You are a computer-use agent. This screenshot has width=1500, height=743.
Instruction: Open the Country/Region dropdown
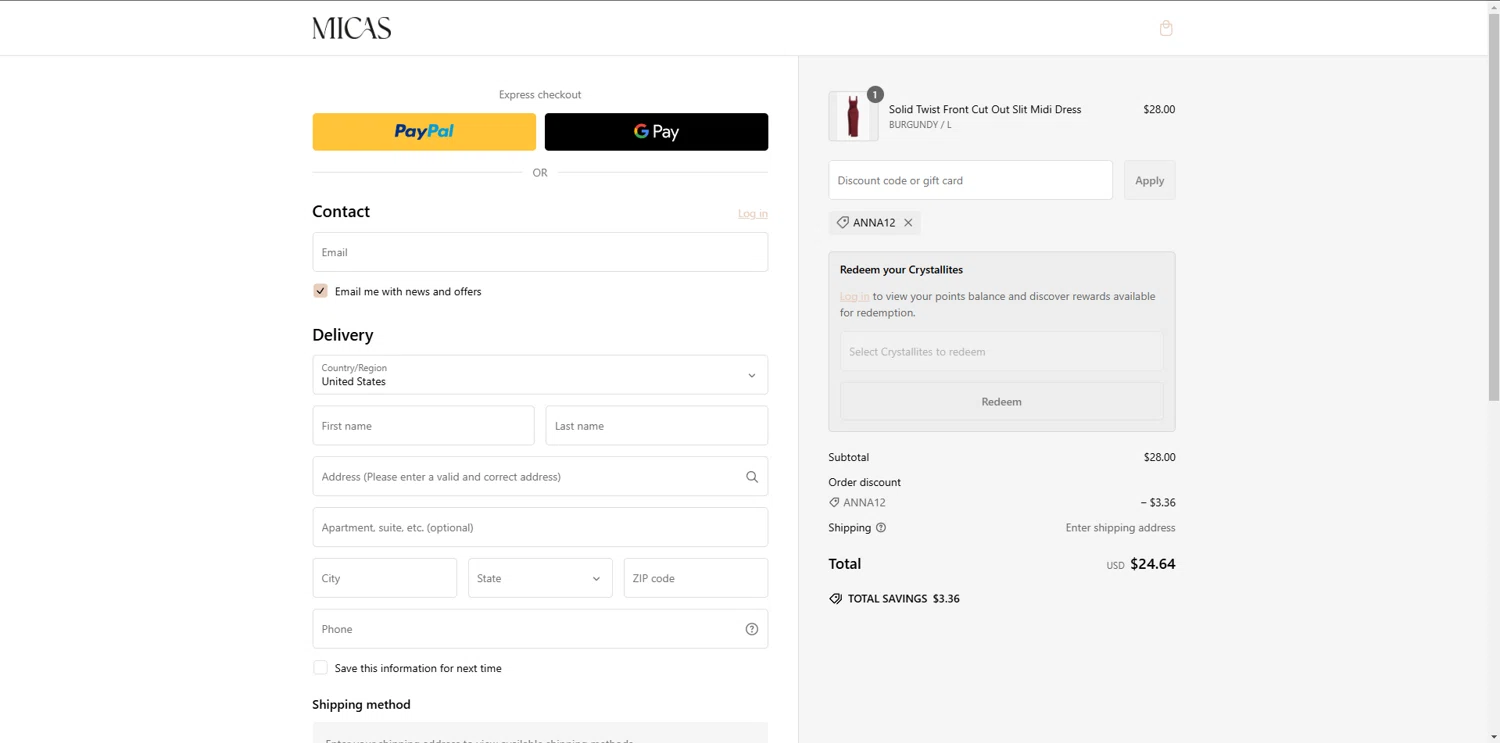pyautogui.click(x=540, y=375)
